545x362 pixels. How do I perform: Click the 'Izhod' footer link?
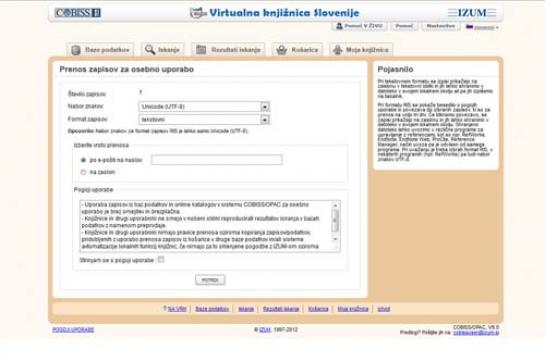click(x=384, y=309)
